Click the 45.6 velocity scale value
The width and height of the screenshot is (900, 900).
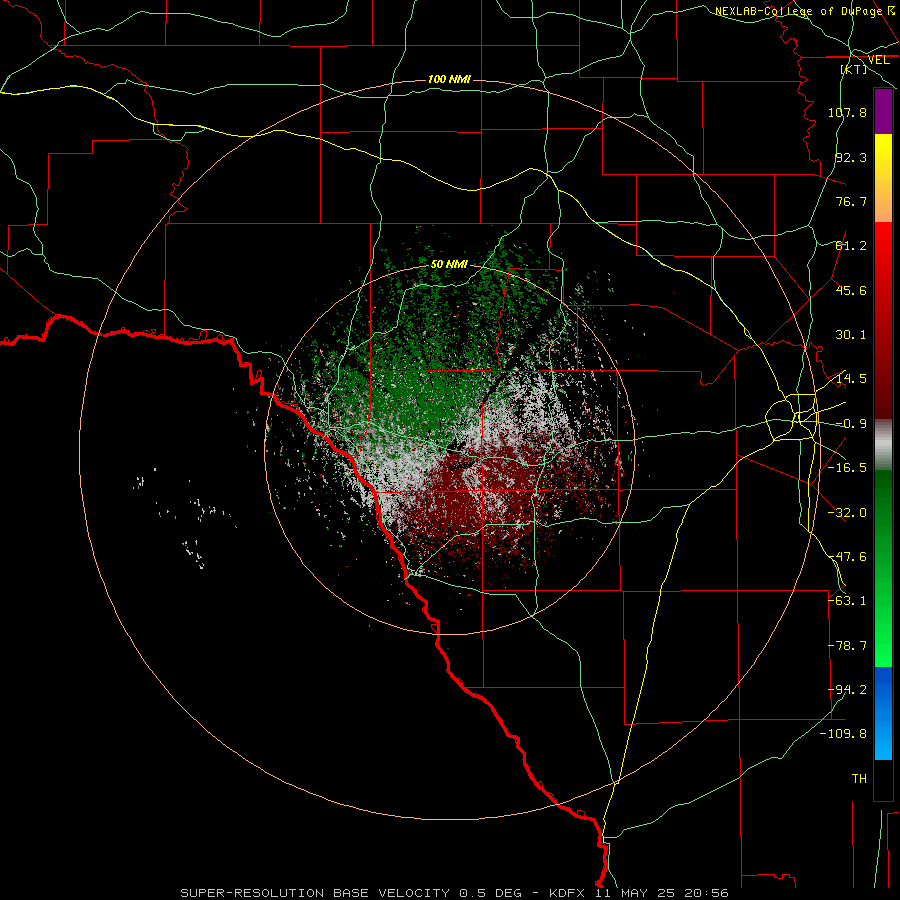pyautogui.click(x=851, y=290)
